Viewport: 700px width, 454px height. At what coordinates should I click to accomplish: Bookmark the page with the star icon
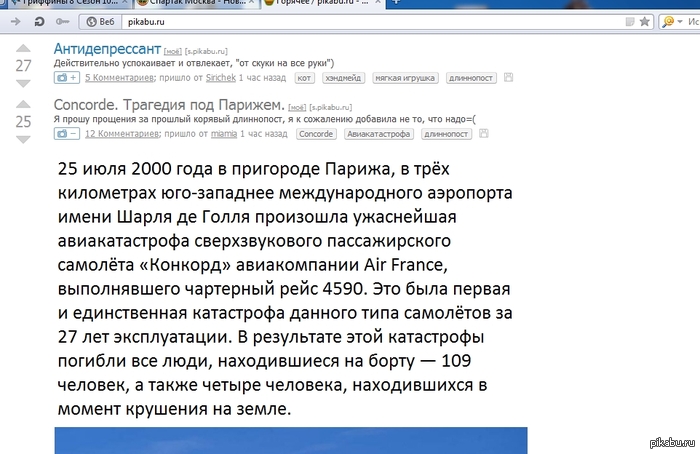point(644,21)
